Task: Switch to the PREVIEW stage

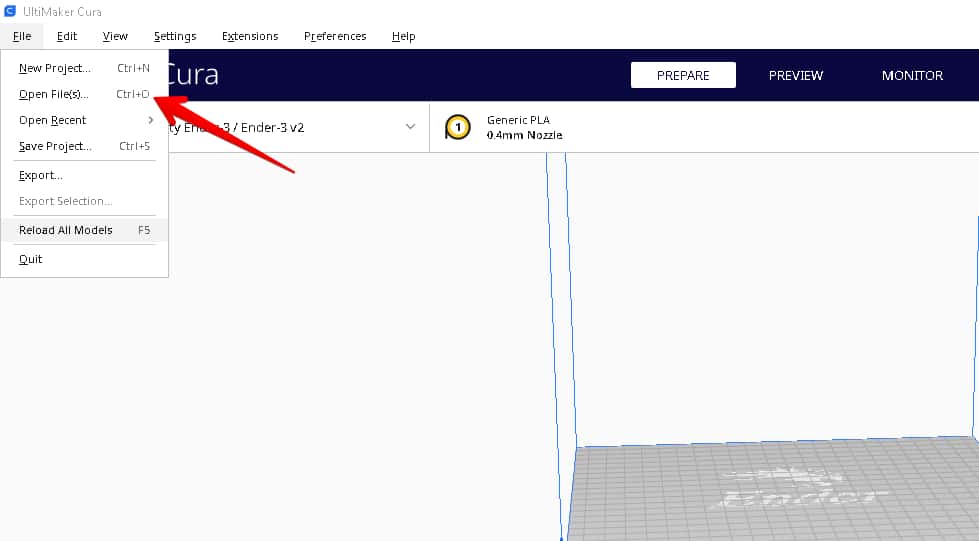Action: (x=795, y=75)
